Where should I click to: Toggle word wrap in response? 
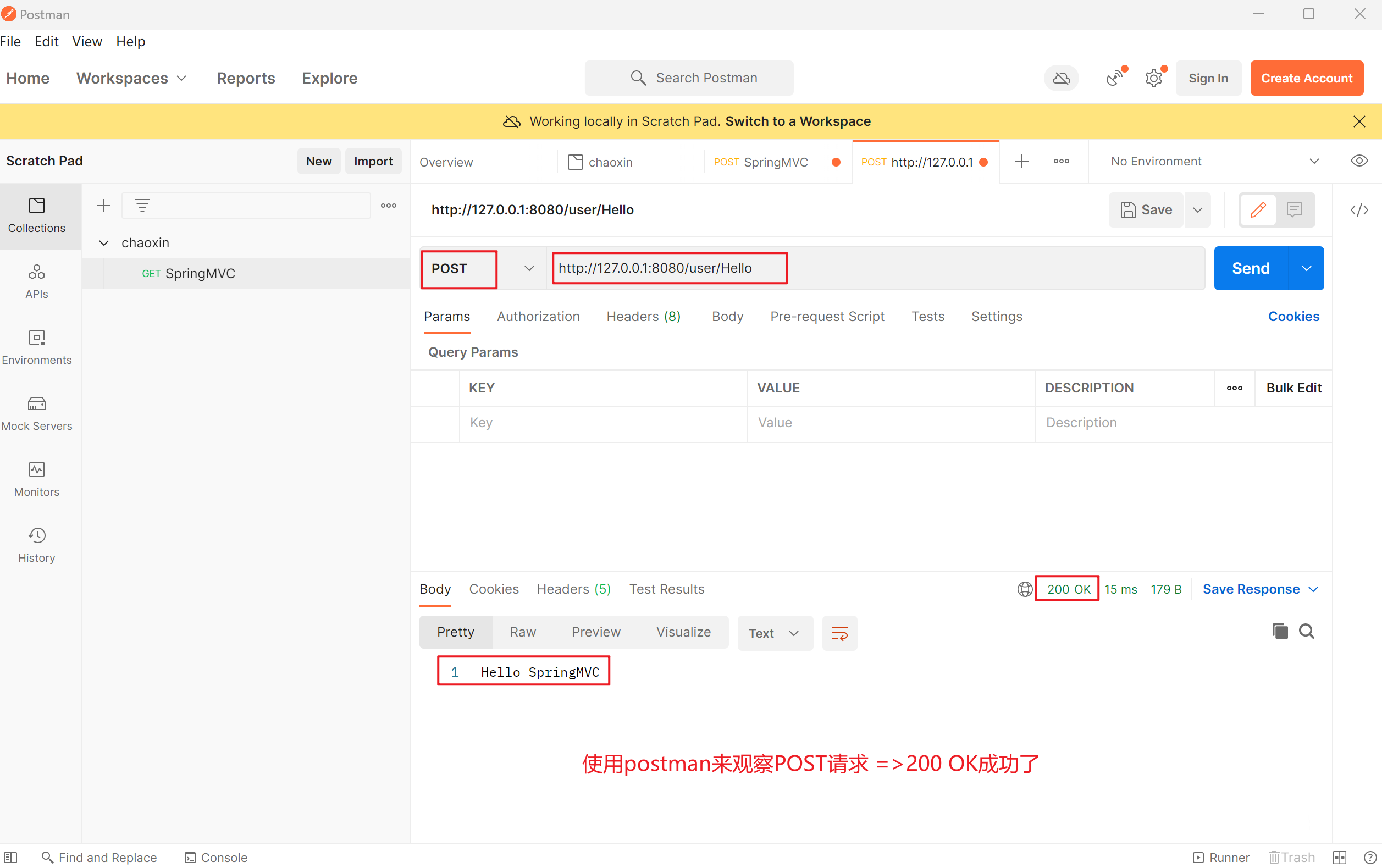click(x=839, y=633)
